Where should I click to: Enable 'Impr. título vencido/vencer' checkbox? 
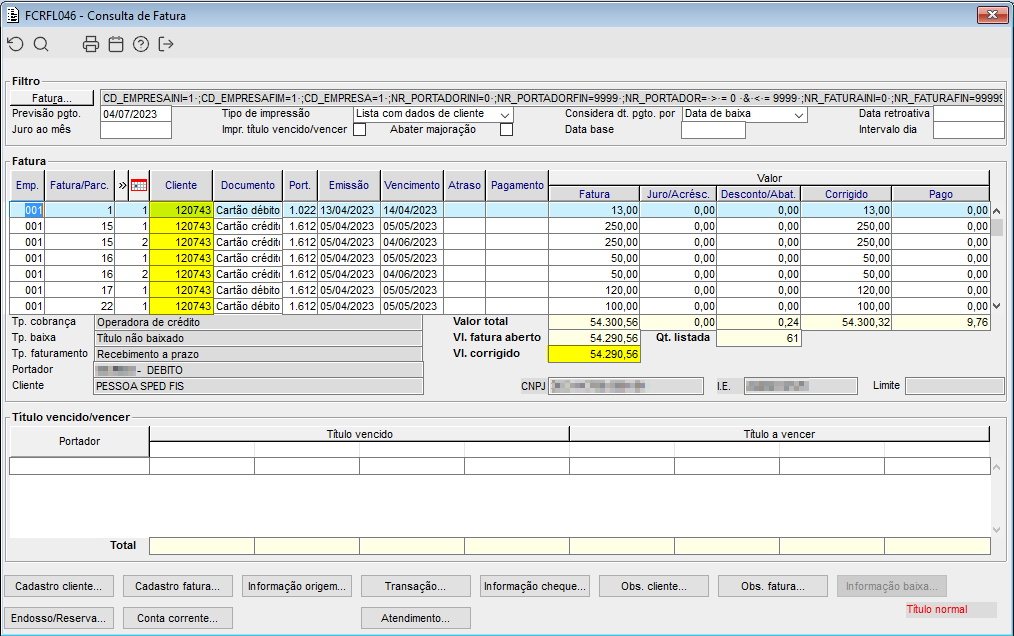point(359,130)
